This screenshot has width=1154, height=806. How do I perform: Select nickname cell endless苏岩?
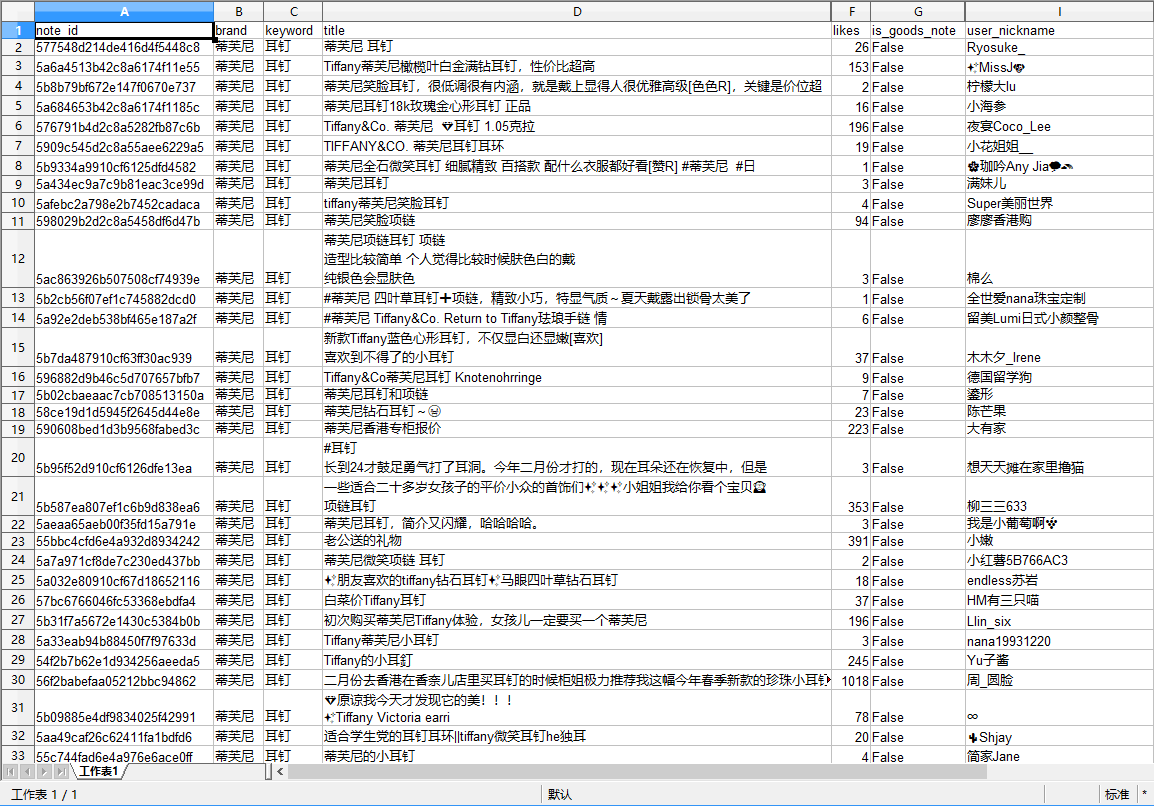[x=1059, y=581]
